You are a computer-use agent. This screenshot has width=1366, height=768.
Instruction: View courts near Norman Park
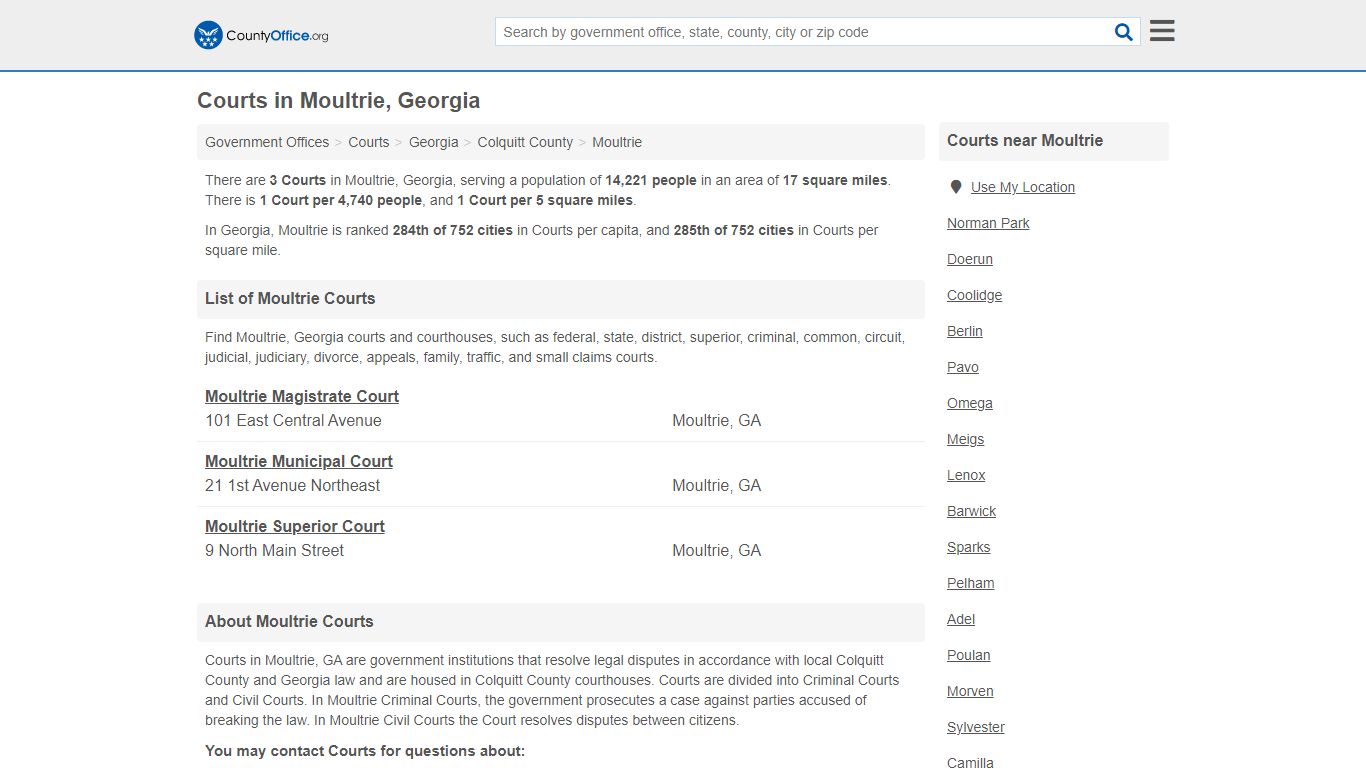coord(988,223)
